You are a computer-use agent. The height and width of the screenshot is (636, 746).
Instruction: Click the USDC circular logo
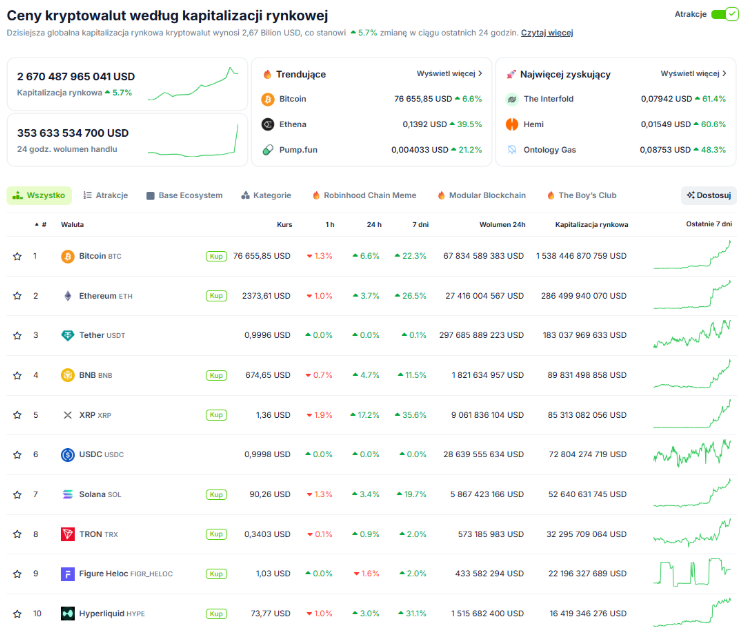(68, 455)
